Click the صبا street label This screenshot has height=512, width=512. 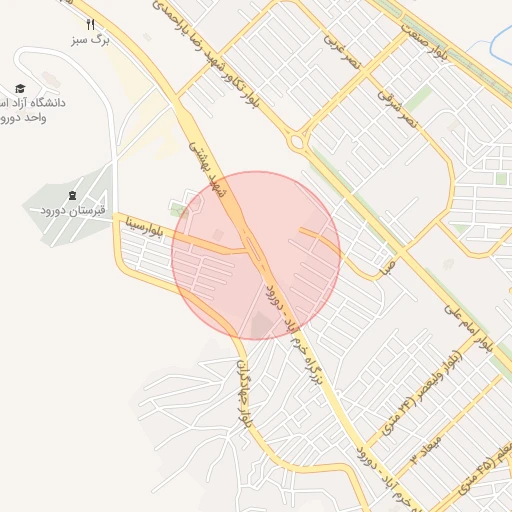pos(388,267)
